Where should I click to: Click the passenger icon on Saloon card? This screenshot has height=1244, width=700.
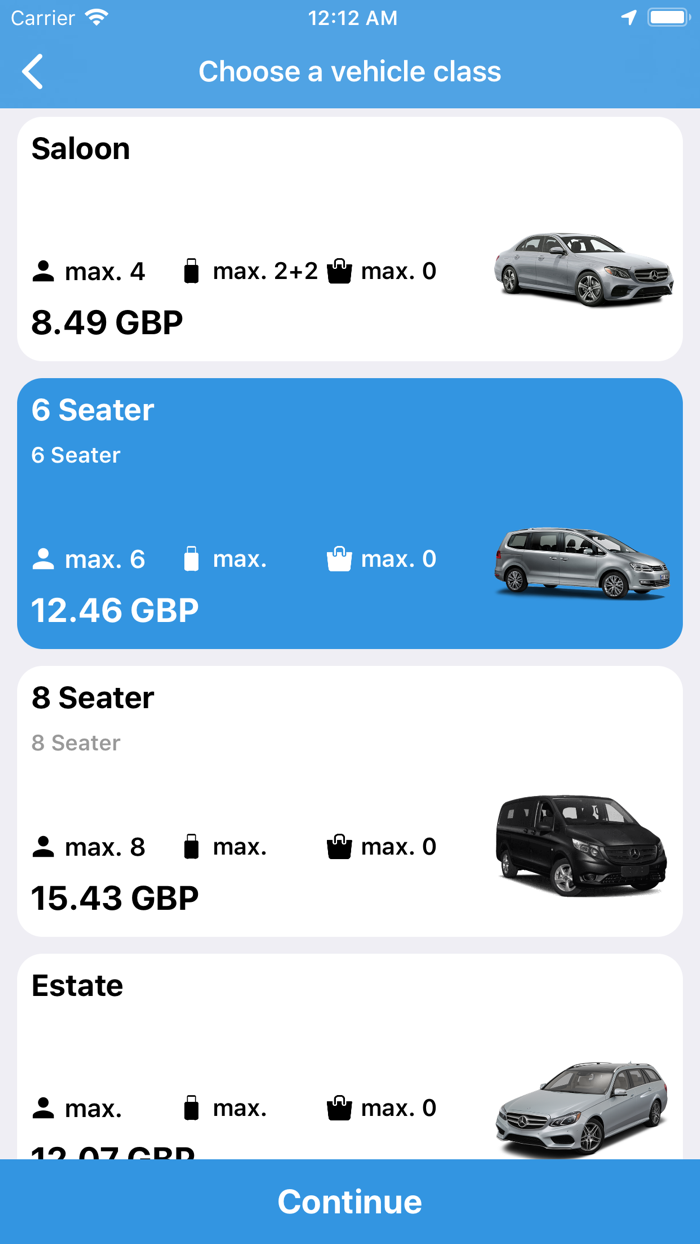tap(43, 271)
